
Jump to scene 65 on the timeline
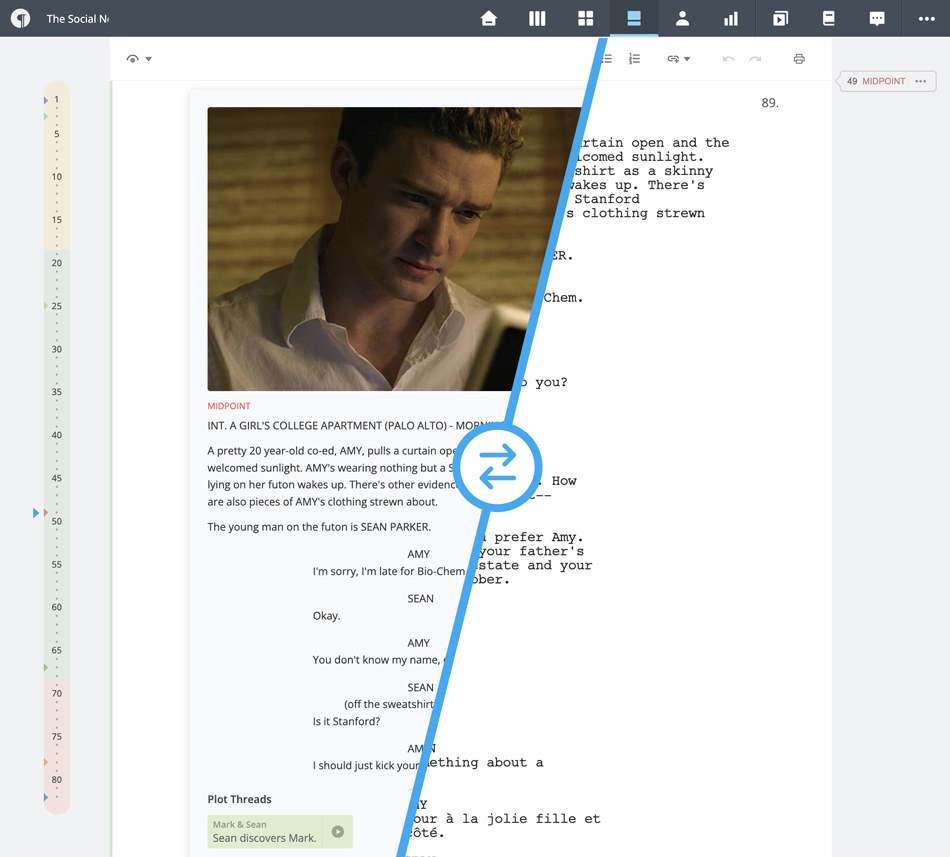coord(56,650)
